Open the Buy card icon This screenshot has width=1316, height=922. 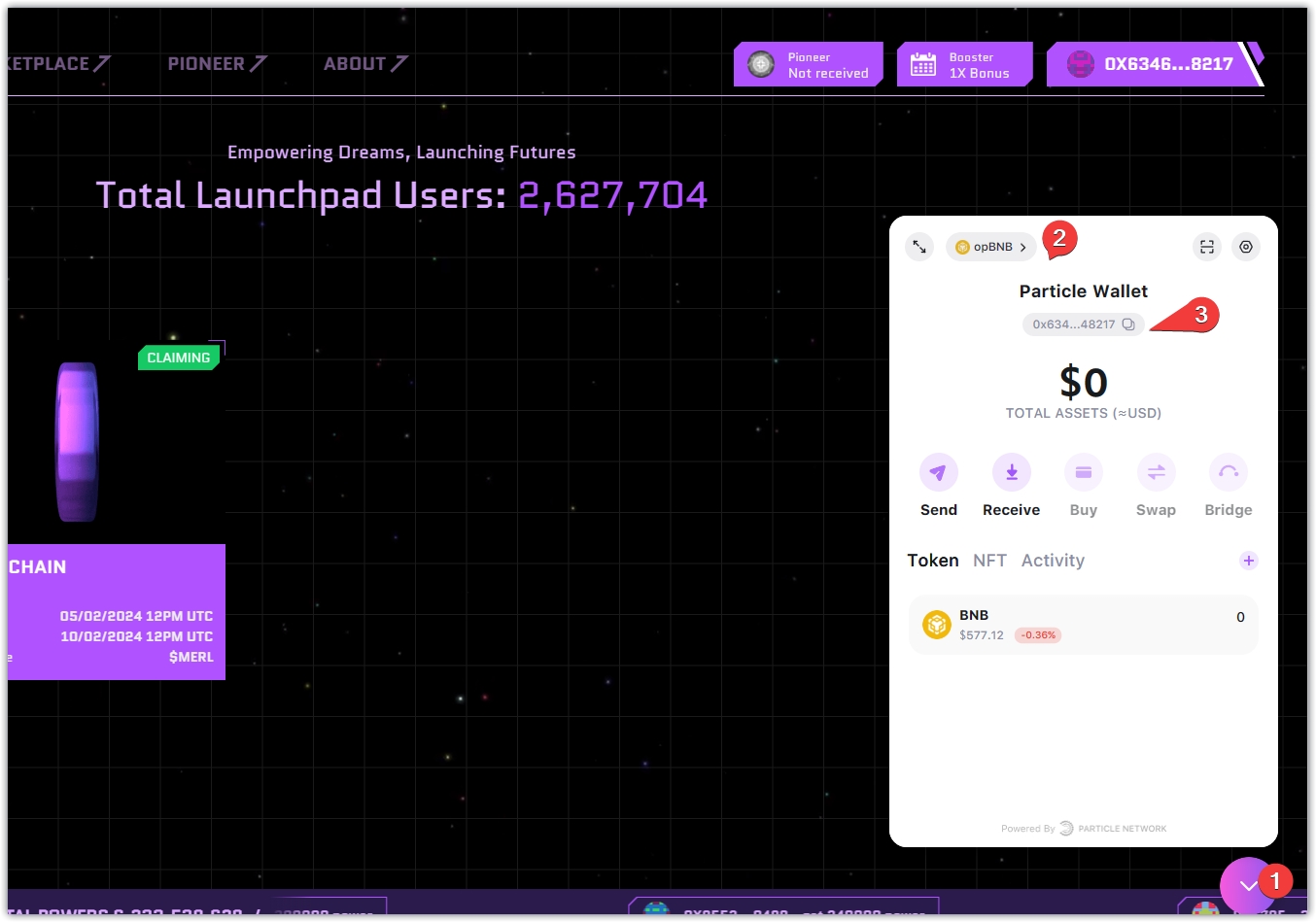point(1083,473)
